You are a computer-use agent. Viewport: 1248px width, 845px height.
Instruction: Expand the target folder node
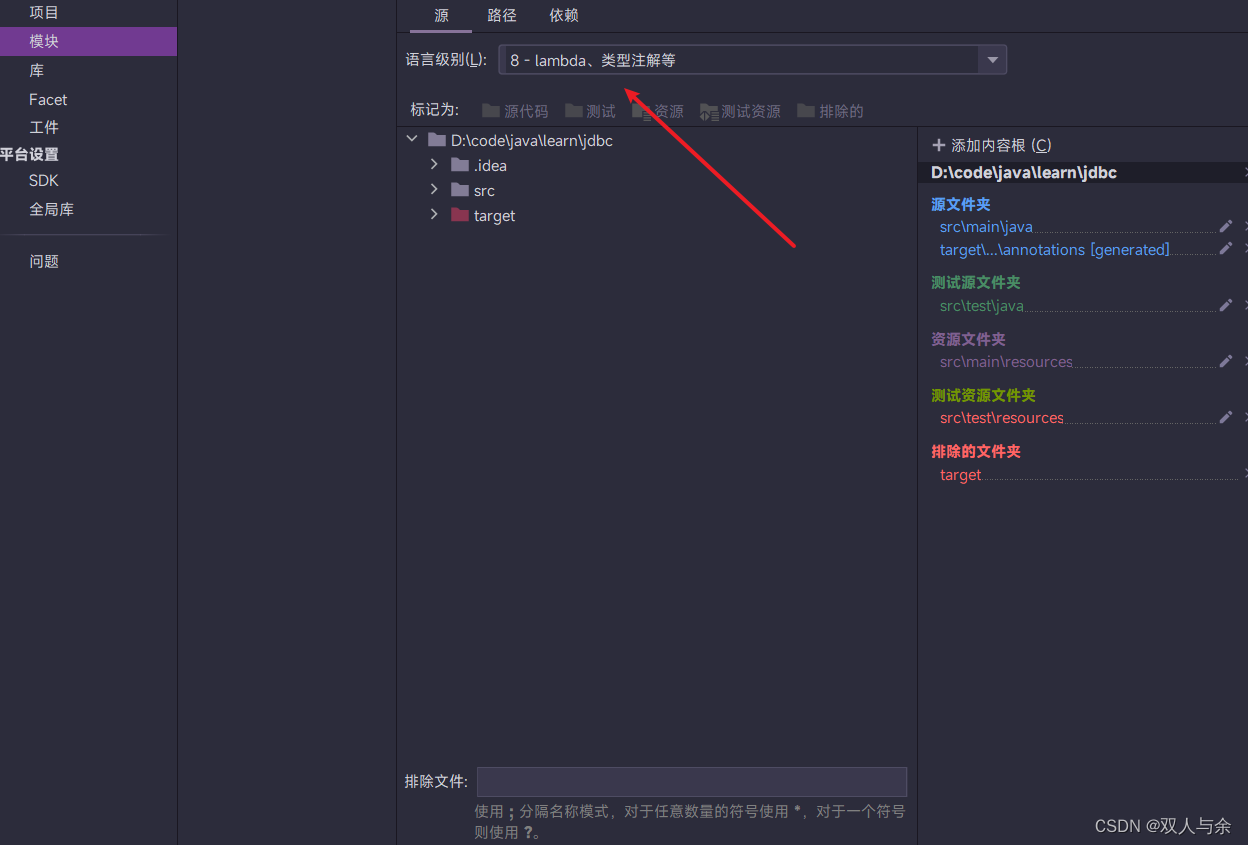click(434, 214)
